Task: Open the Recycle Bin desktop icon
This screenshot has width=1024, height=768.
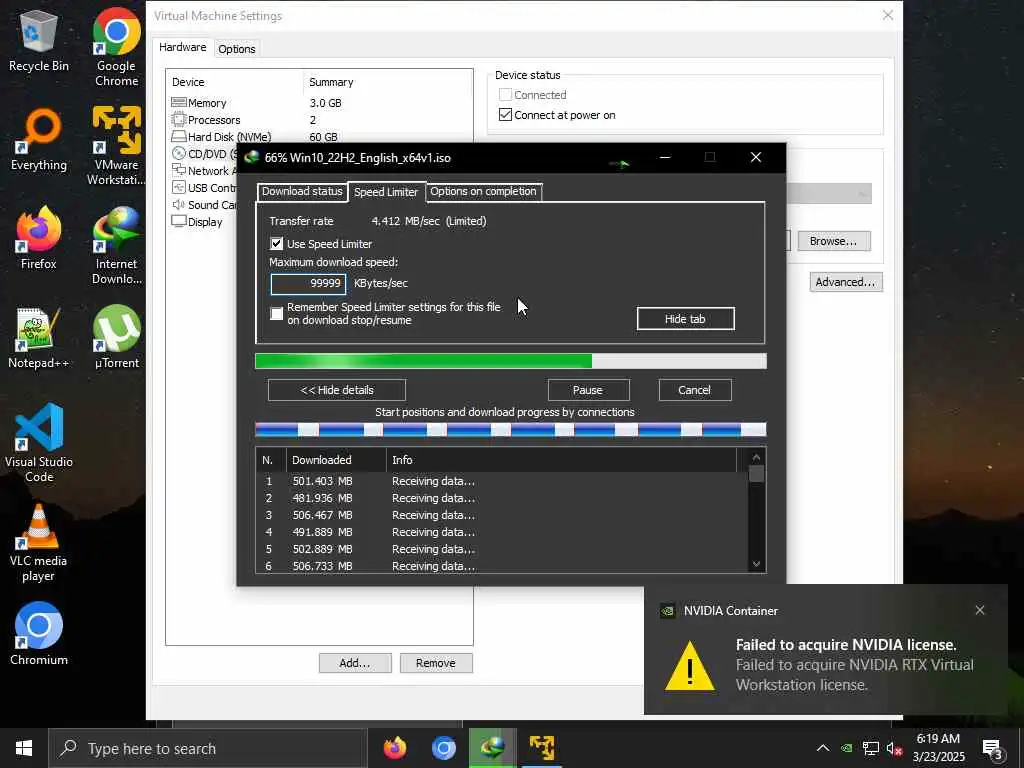Action: click(39, 42)
